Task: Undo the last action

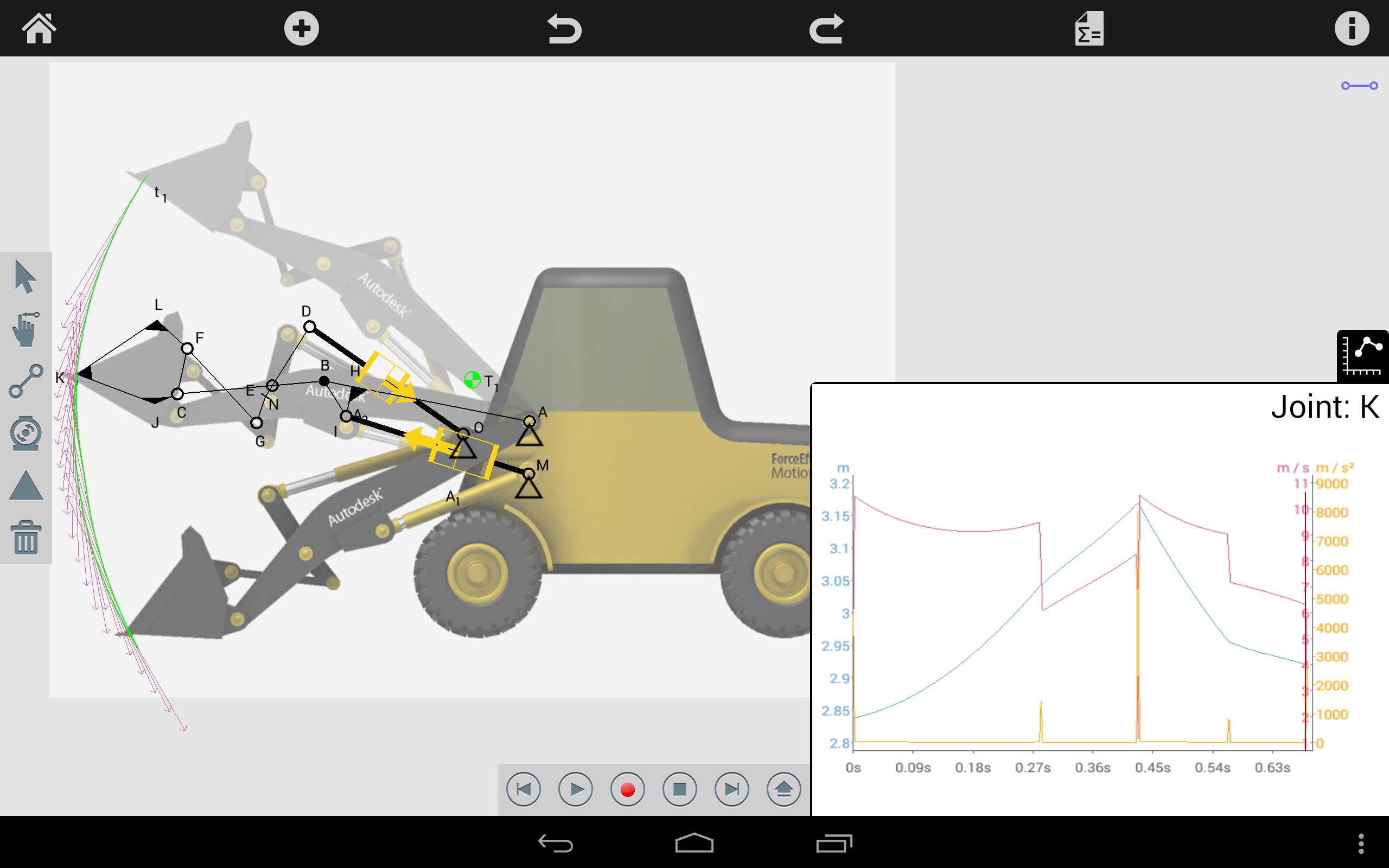Action: (564, 28)
